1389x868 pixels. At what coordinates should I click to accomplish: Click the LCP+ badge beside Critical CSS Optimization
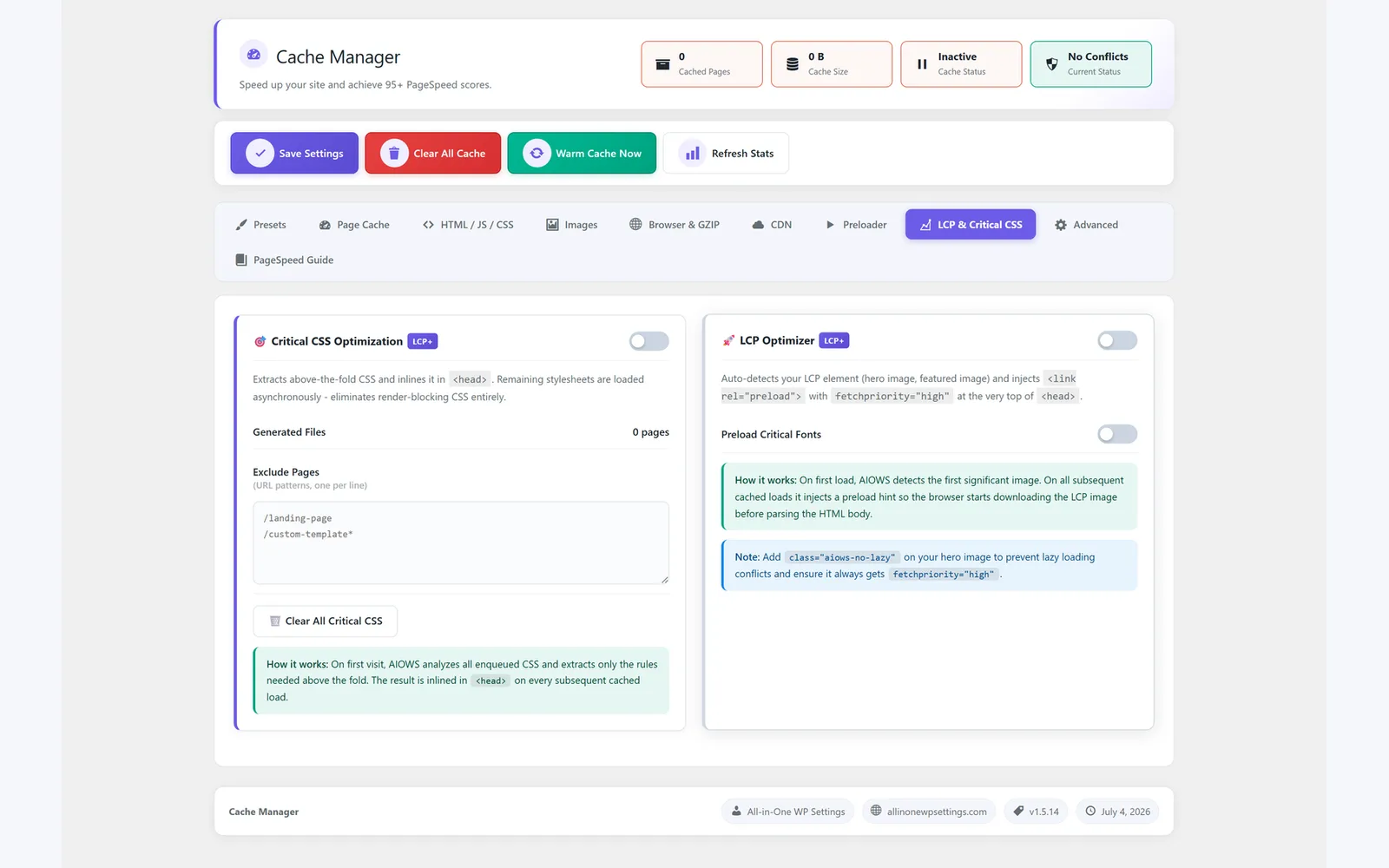pyautogui.click(x=423, y=342)
